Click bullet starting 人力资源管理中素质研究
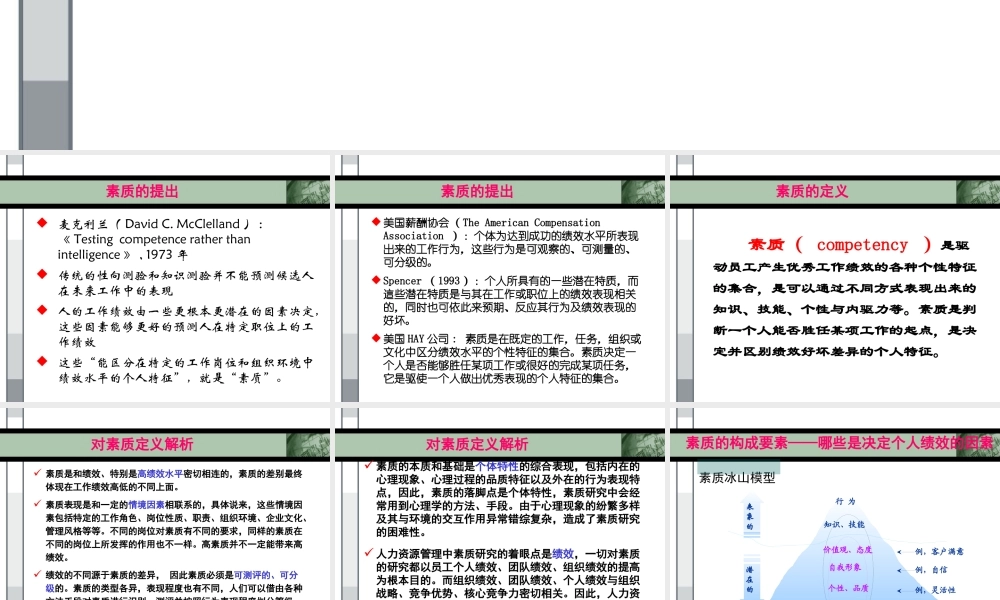 508,573
